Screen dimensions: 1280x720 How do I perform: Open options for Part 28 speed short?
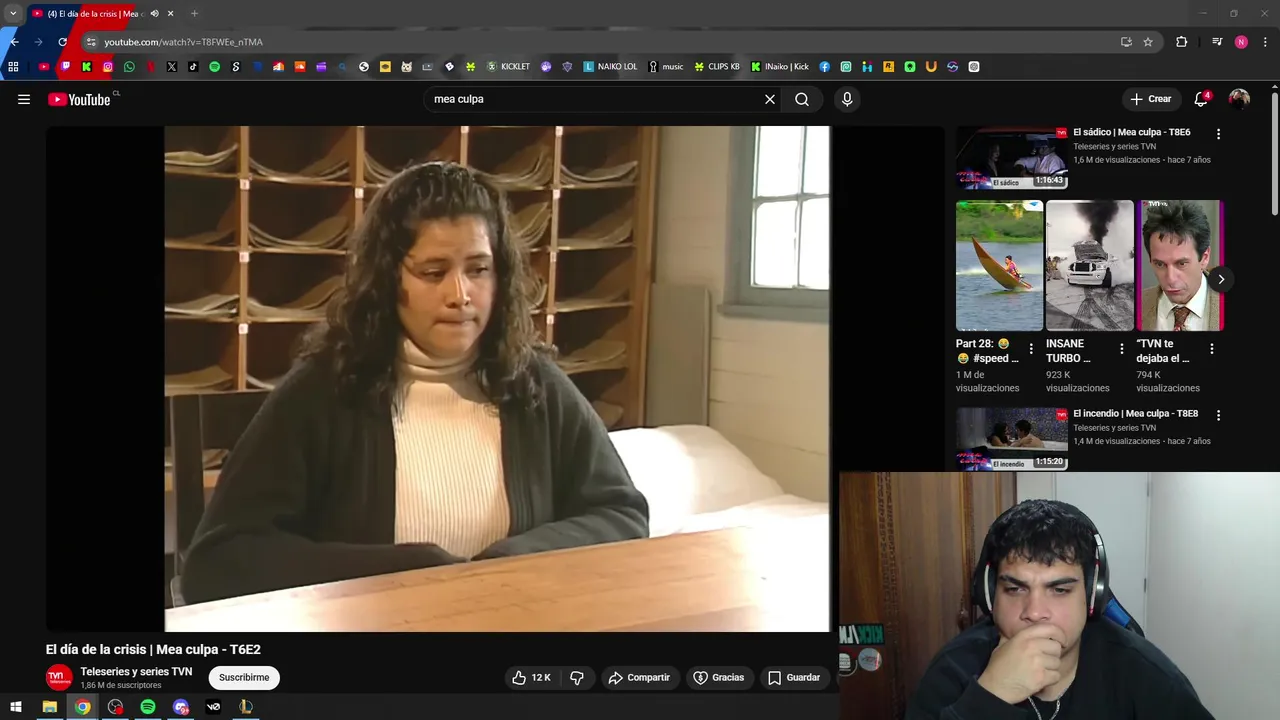coord(1031,349)
